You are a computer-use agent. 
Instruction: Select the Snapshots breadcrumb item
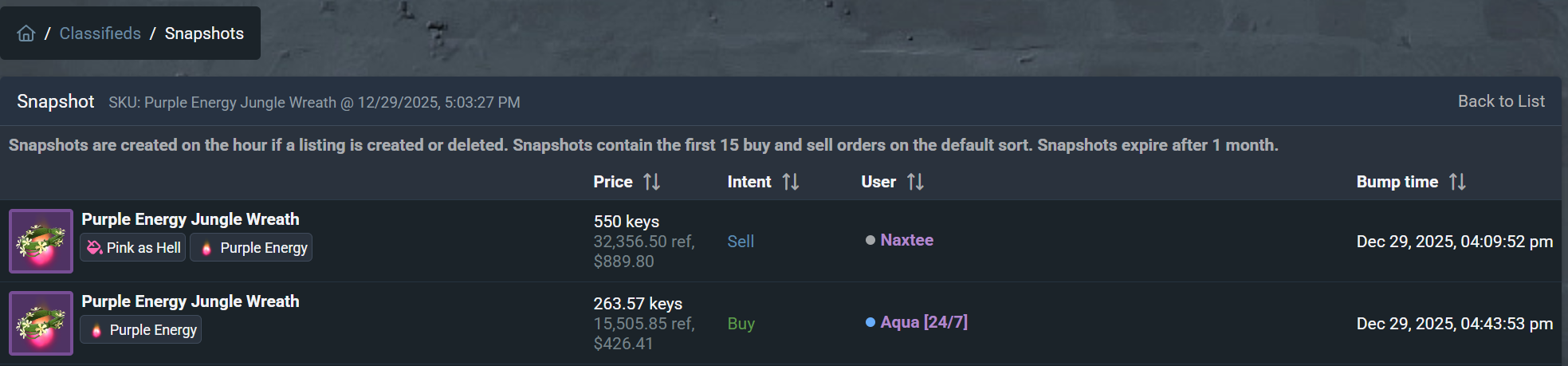[x=204, y=33]
